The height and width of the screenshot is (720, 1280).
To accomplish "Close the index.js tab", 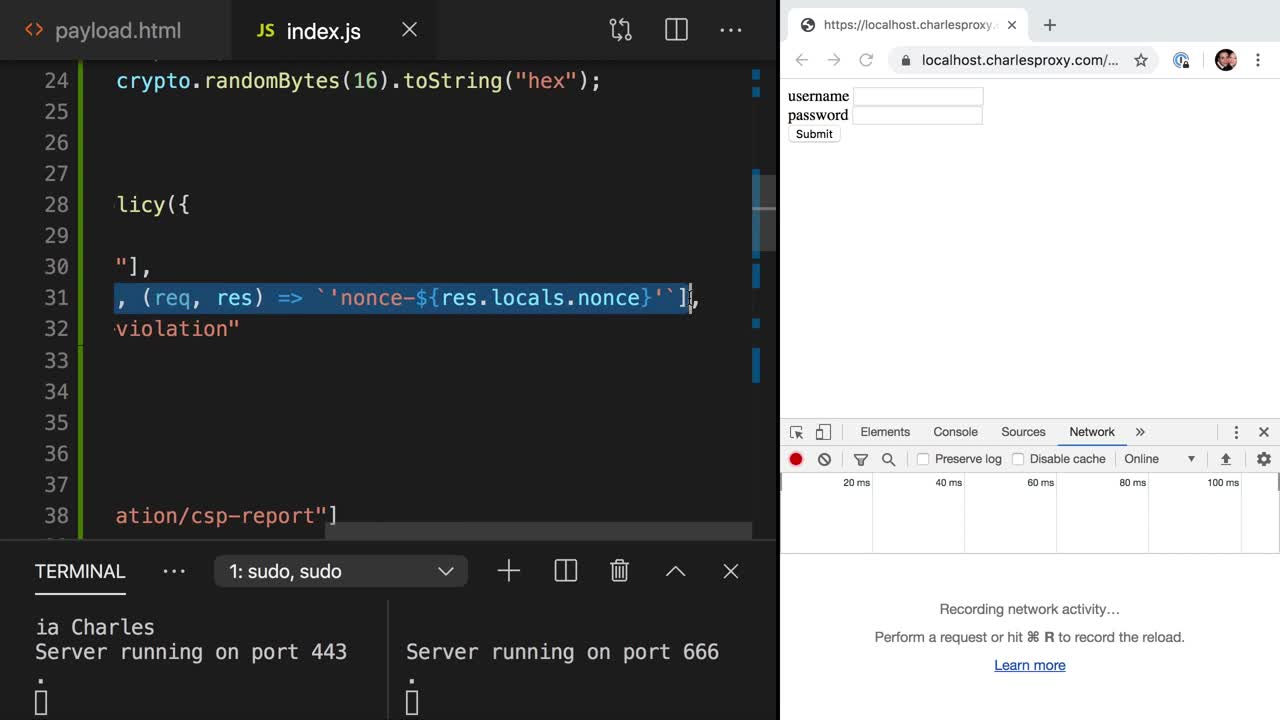I will point(409,30).
